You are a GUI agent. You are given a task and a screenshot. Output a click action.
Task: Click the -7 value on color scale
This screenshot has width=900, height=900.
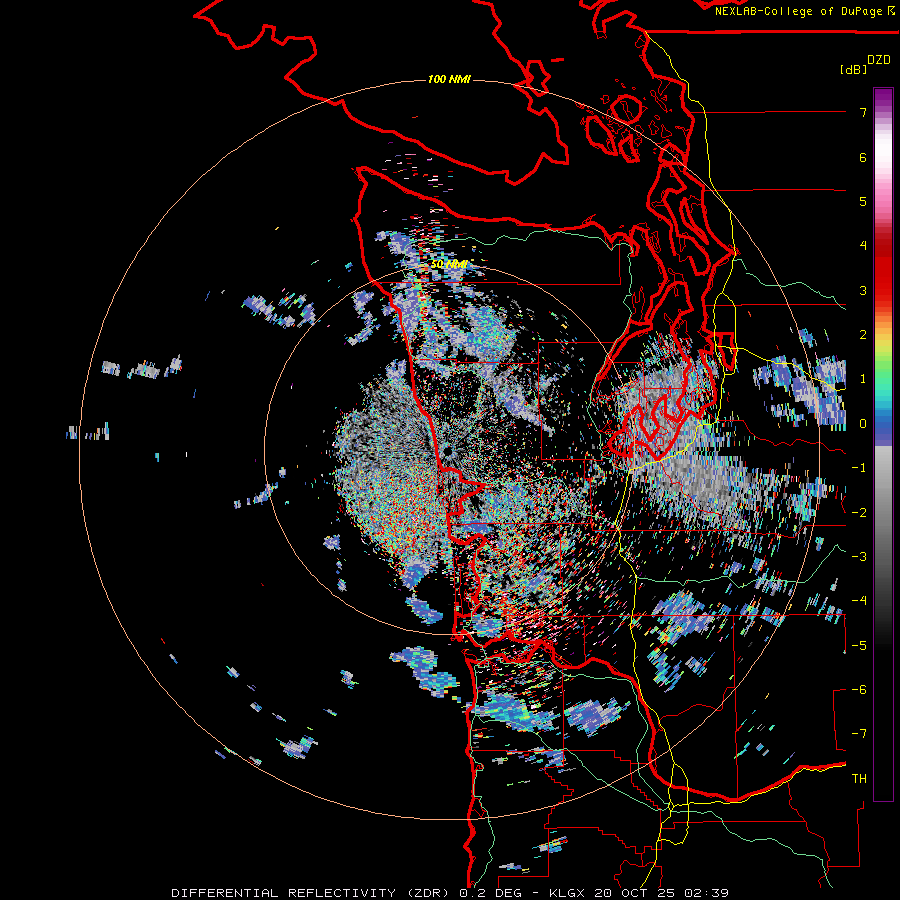859,734
